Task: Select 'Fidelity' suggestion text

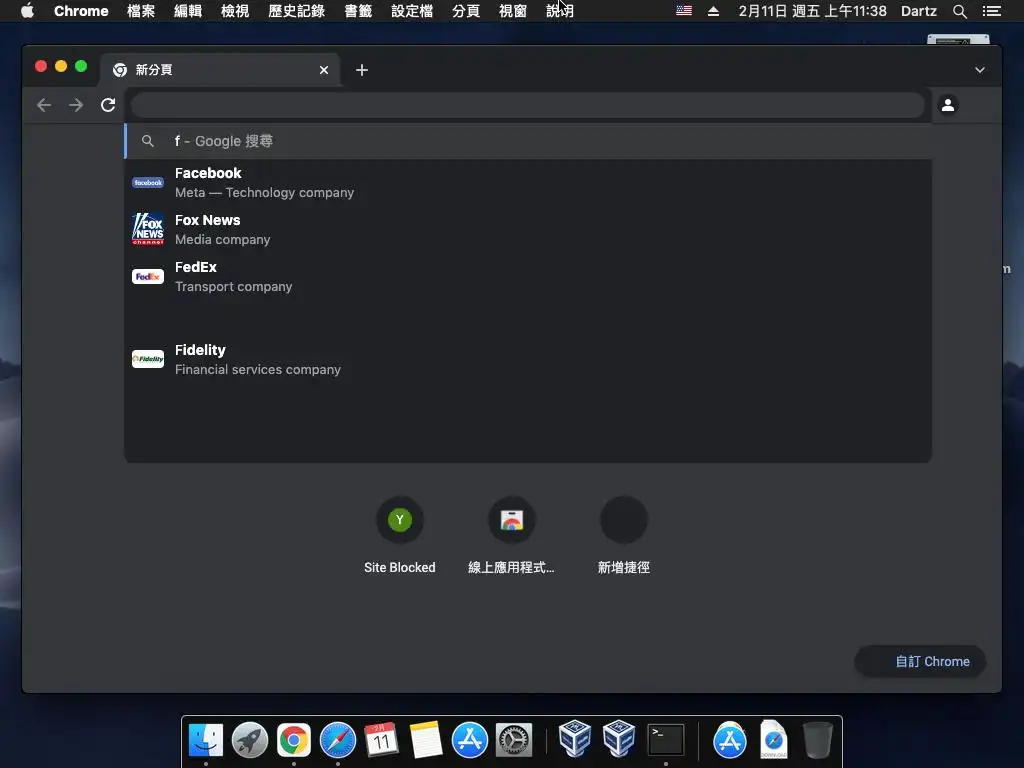Action: click(x=200, y=350)
